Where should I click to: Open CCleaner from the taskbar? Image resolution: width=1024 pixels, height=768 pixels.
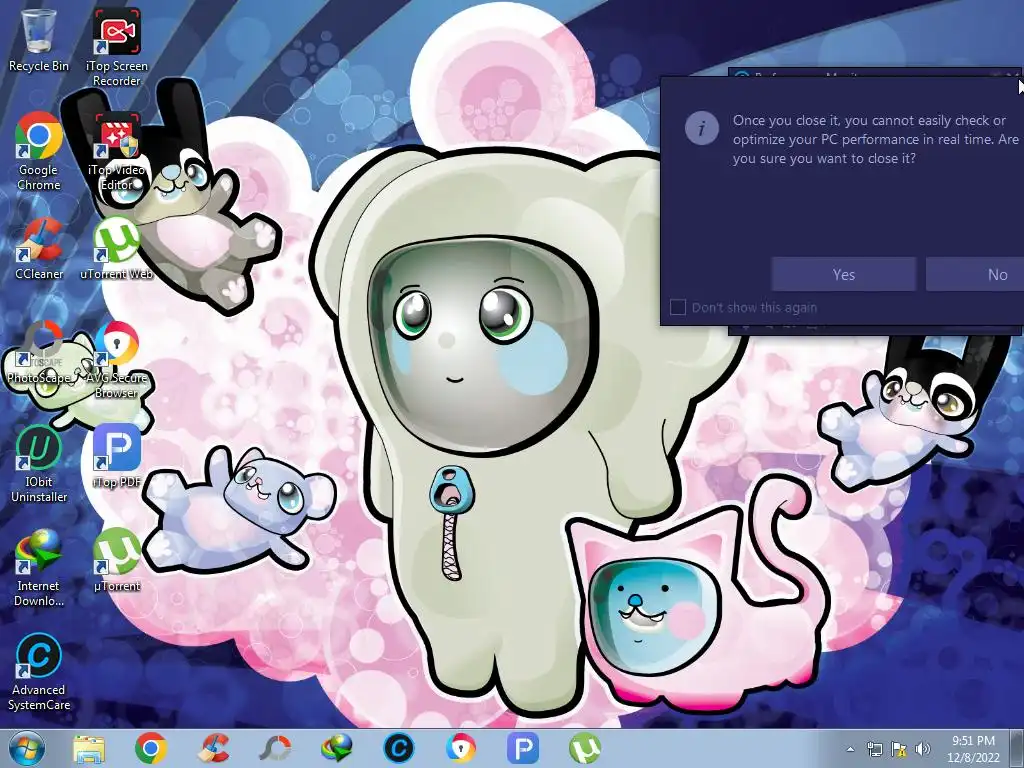tap(213, 748)
